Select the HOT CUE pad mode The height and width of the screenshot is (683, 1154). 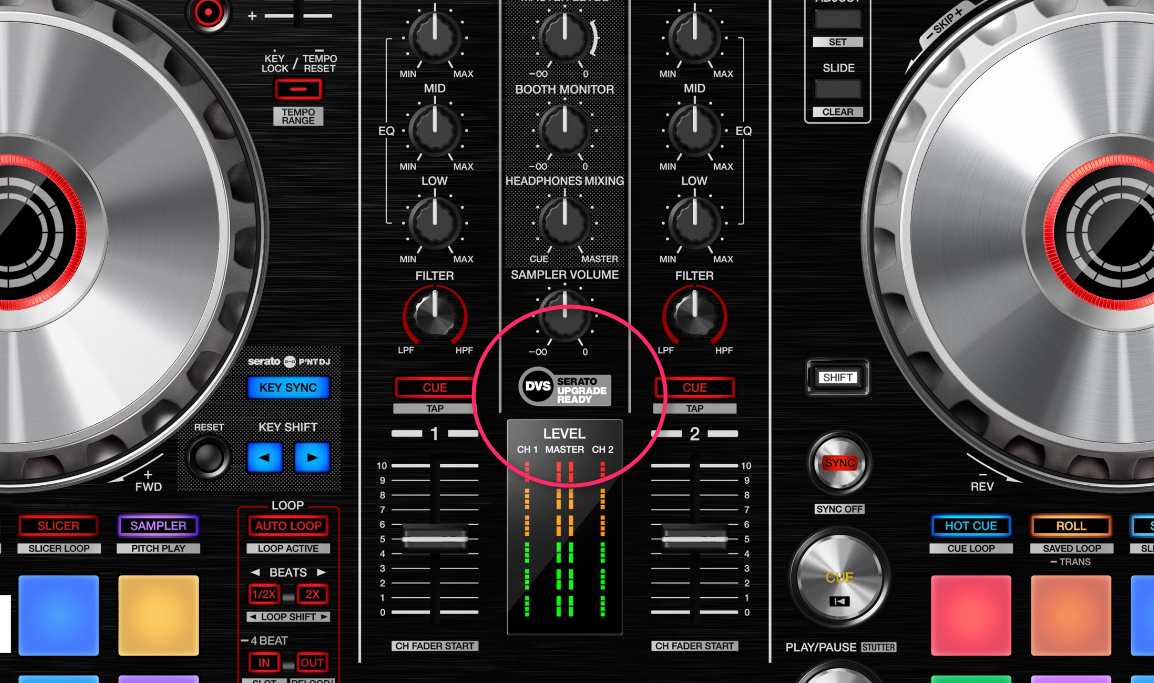pyautogui.click(x=971, y=525)
